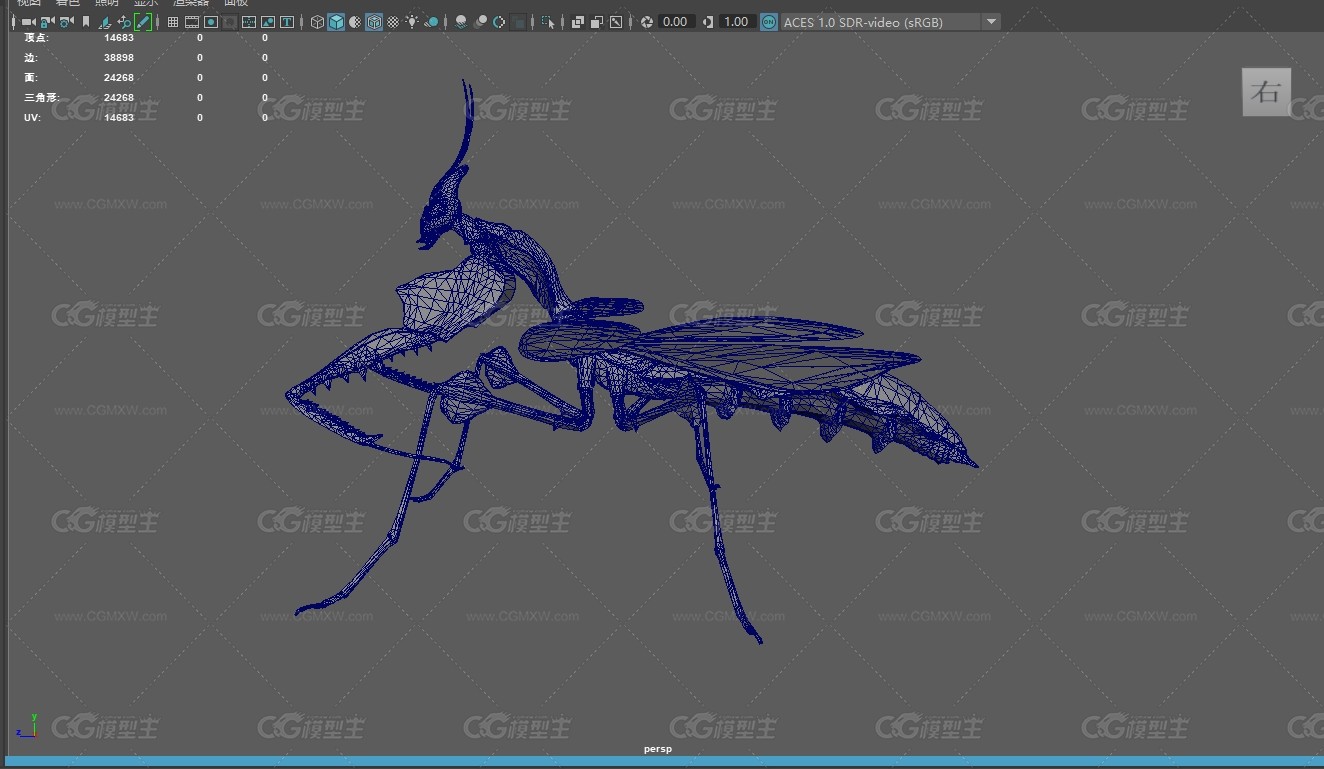Screen dimensions: 1324x769
Task: Click the 边 edge count 38898
Action: [x=119, y=58]
